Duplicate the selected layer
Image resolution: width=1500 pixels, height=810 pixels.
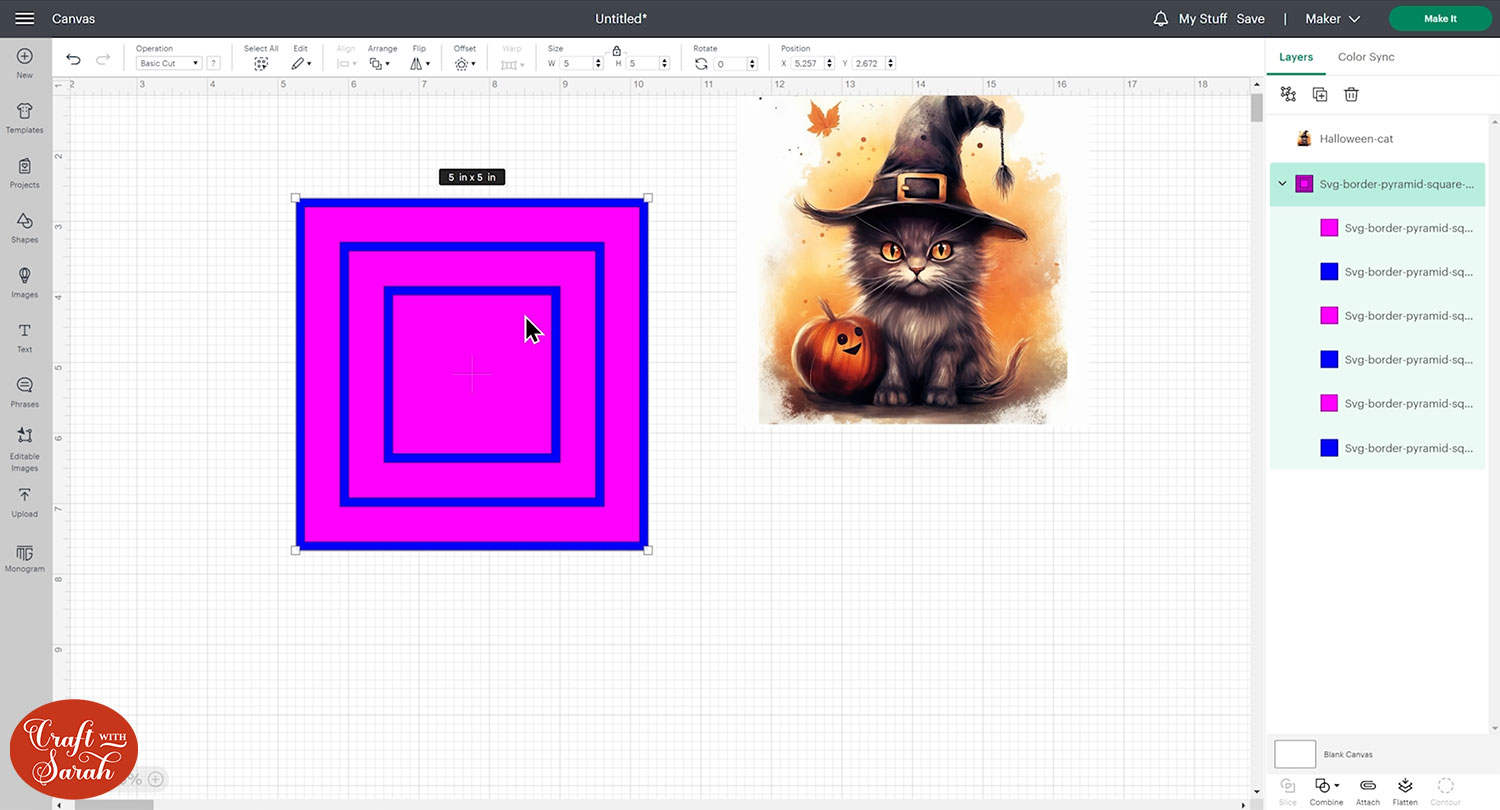(1320, 94)
